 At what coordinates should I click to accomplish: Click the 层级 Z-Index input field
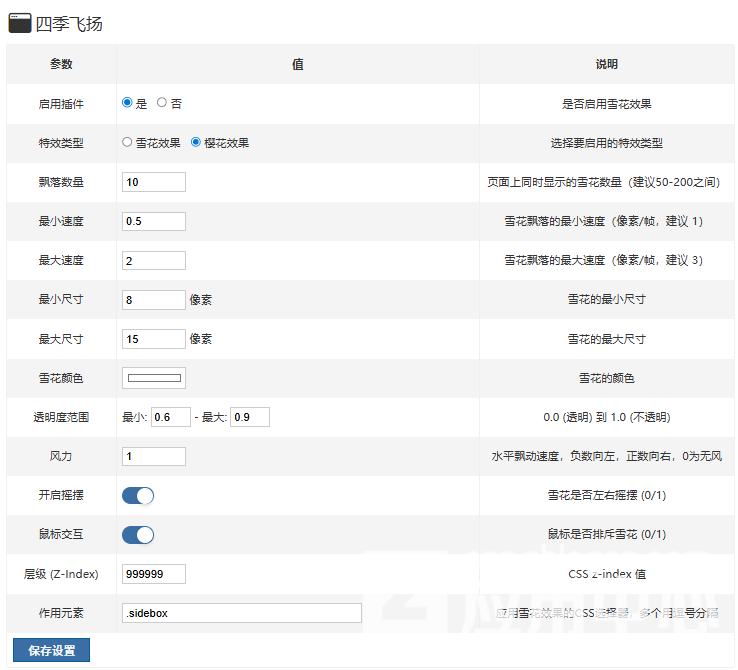tap(153, 574)
